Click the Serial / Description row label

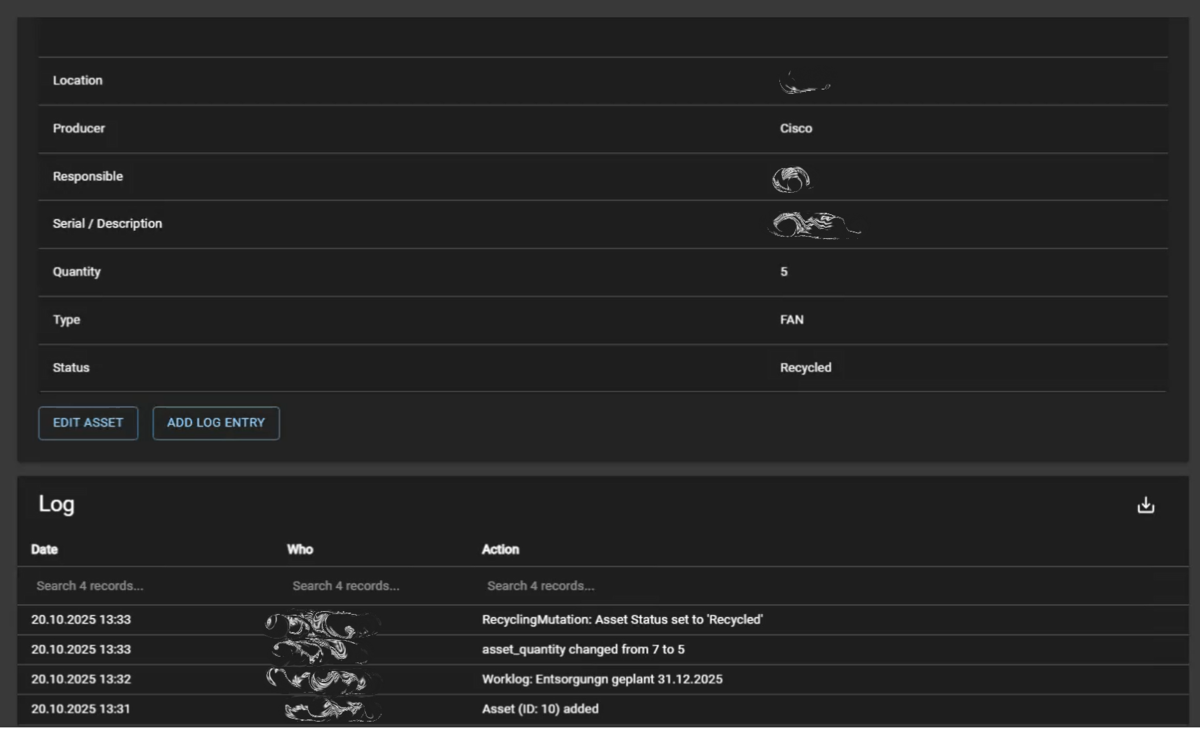[107, 224]
